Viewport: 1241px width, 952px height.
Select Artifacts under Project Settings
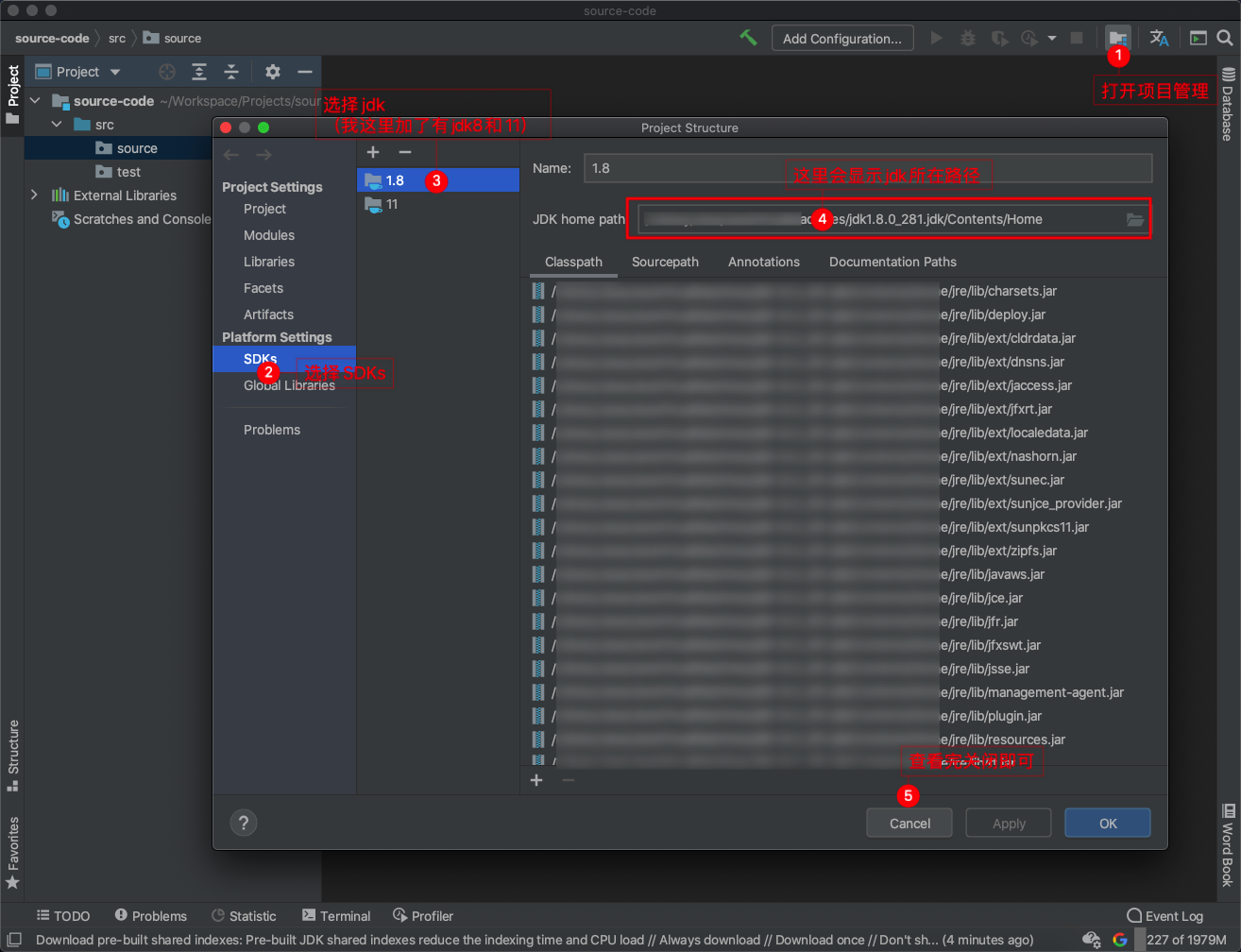tap(268, 314)
